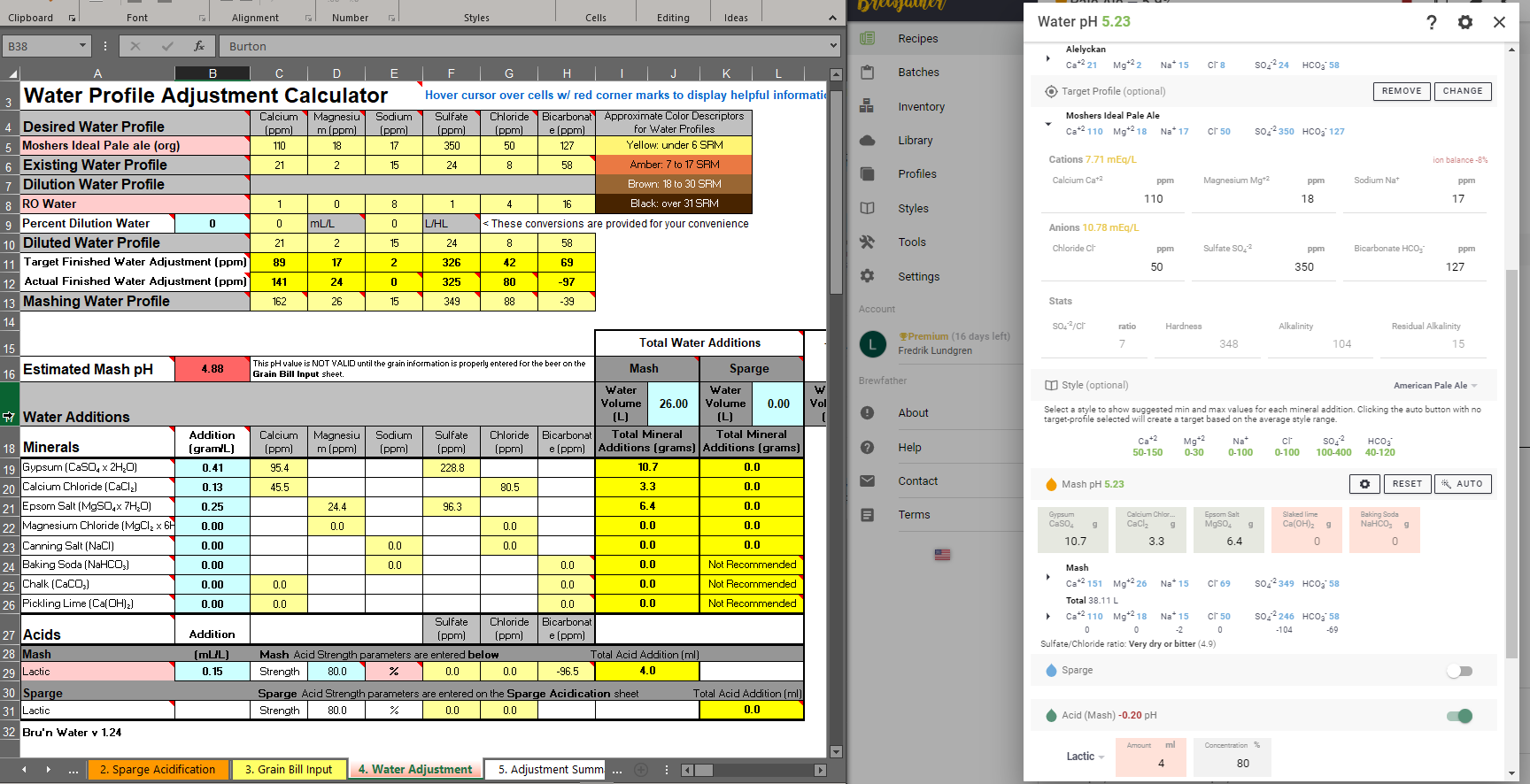Open the Lactic acid type dropdown
Viewport: 1530px width, 784px height.
[x=1086, y=757]
